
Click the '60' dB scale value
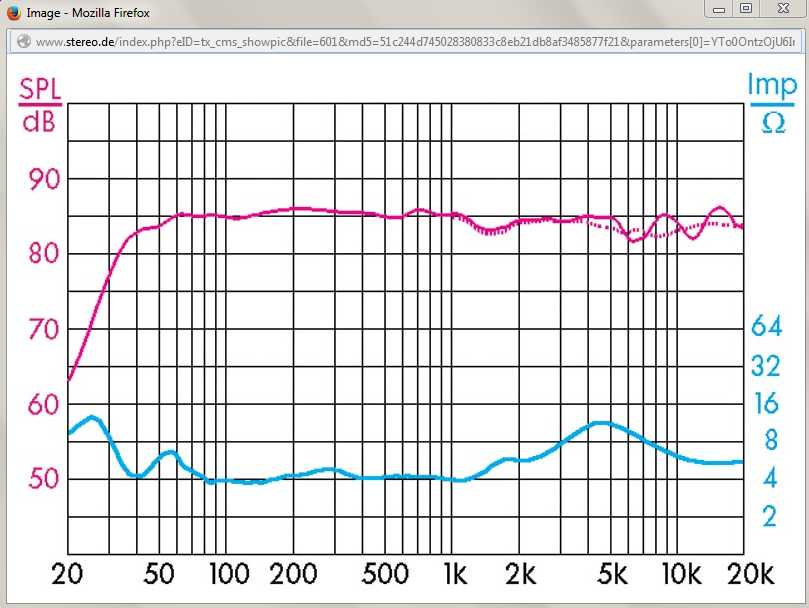pos(44,405)
